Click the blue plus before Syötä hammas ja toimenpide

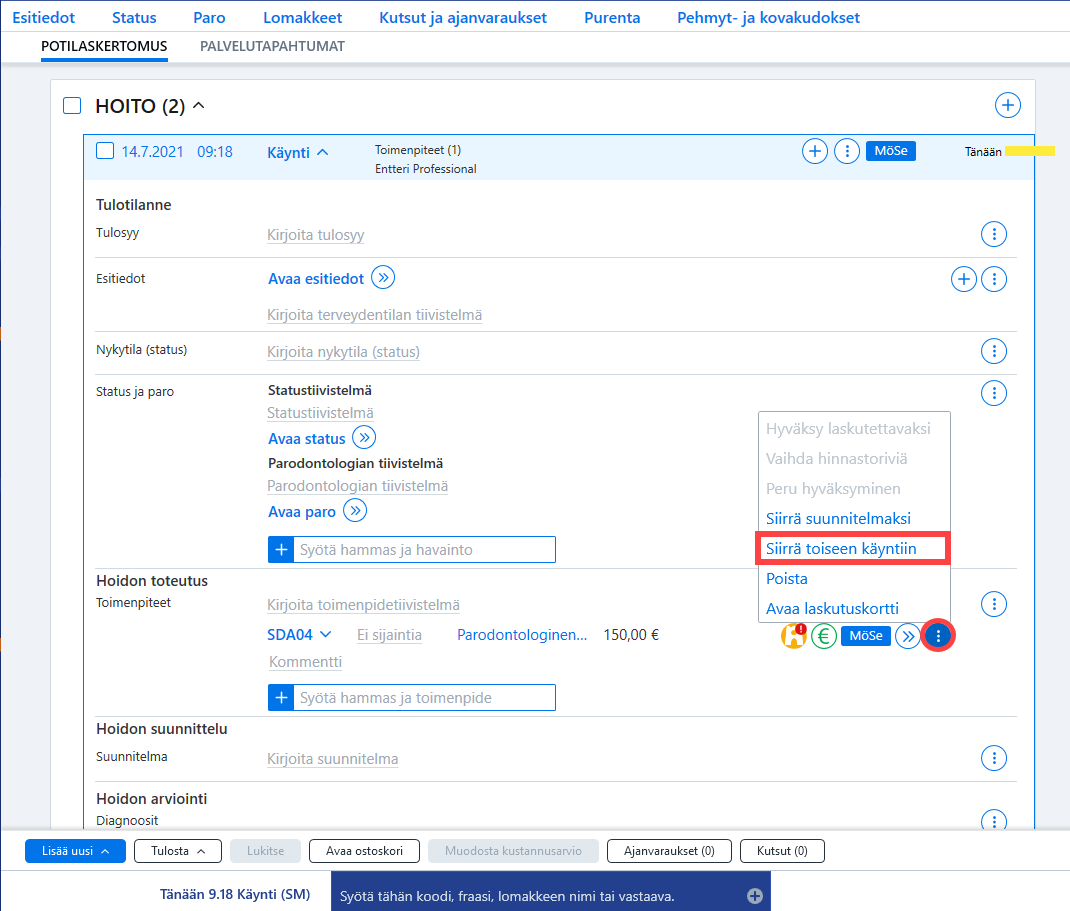281,697
